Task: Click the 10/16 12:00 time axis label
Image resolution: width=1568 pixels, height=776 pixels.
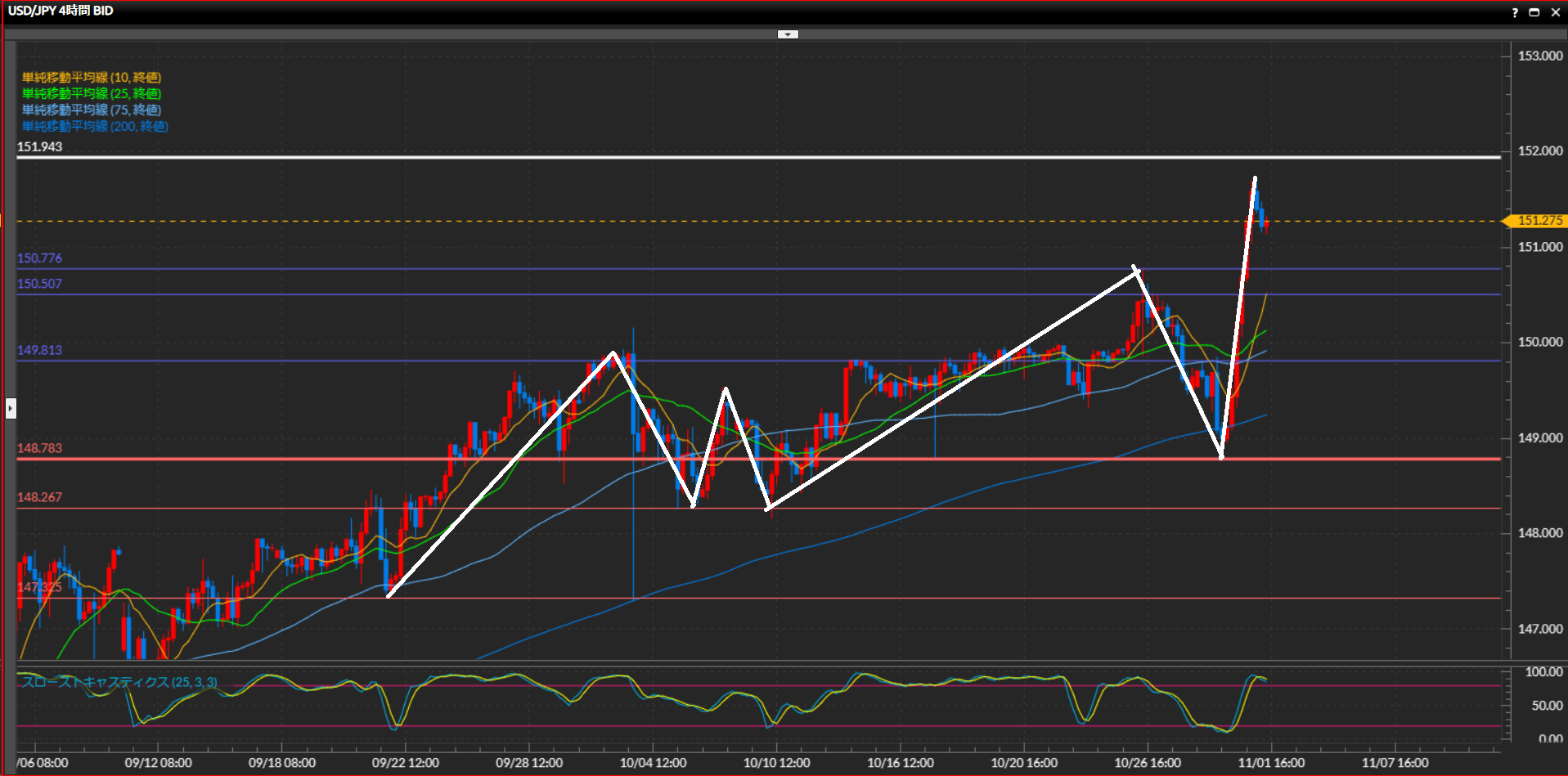Action: [900, 763]
